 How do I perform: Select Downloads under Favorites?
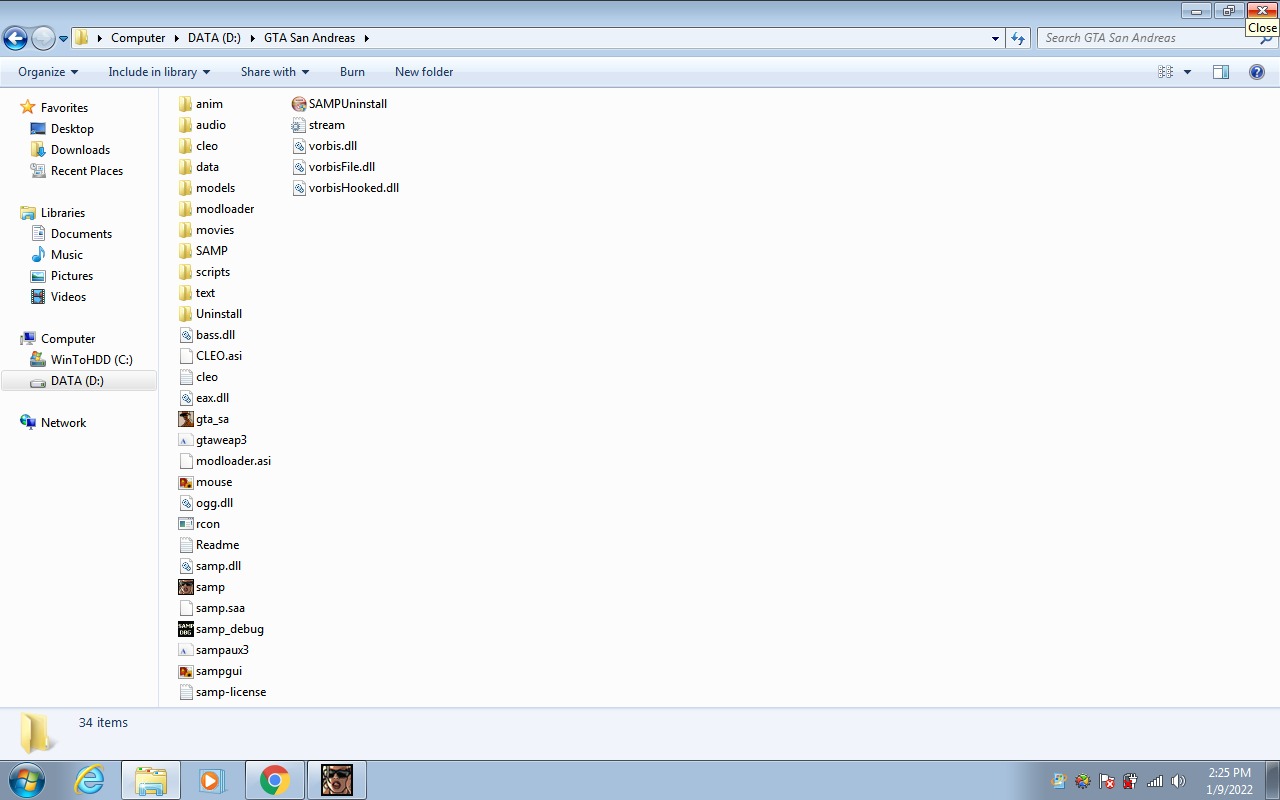point(80,150)
